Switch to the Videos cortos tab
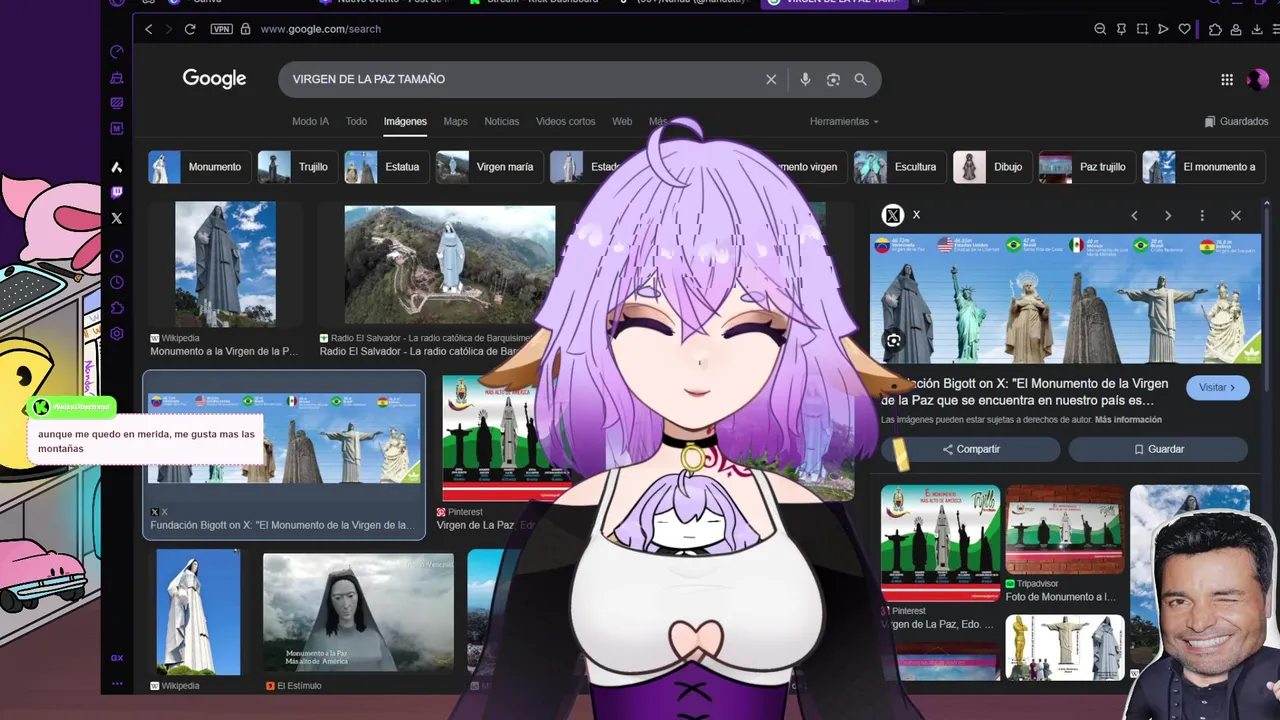This screenshot has width=1280, height=720. click(x=565, y=121)
